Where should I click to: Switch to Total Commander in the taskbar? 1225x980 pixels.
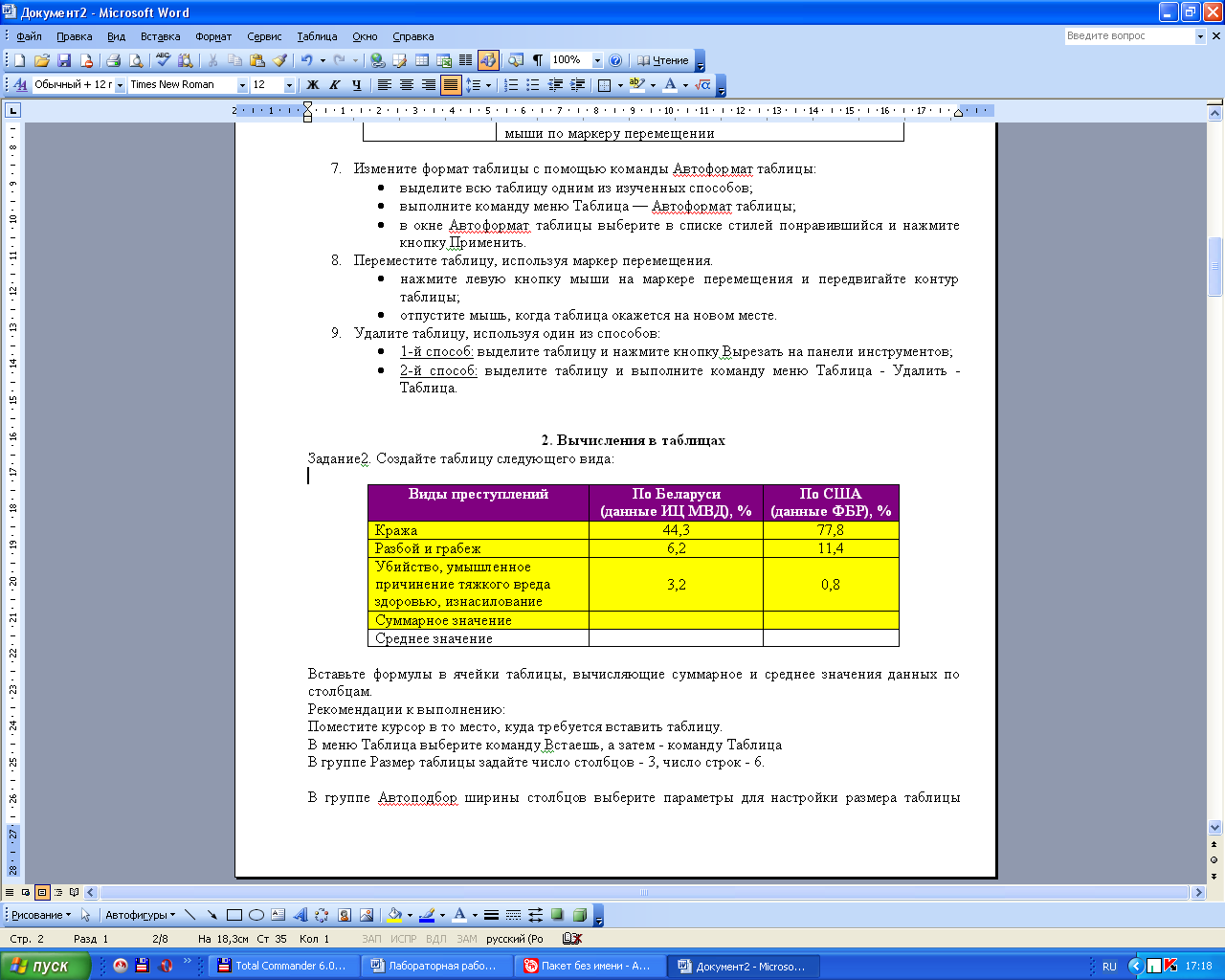[x=284, y=966]
